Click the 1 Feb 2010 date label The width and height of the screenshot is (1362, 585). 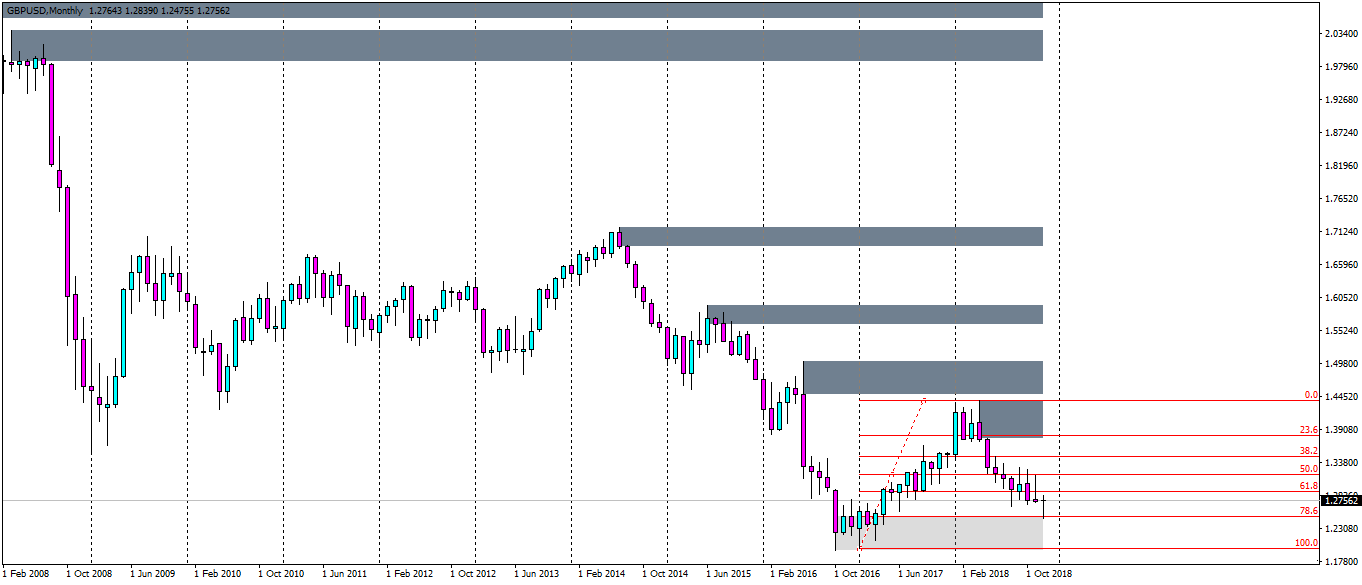coord(217,575)
